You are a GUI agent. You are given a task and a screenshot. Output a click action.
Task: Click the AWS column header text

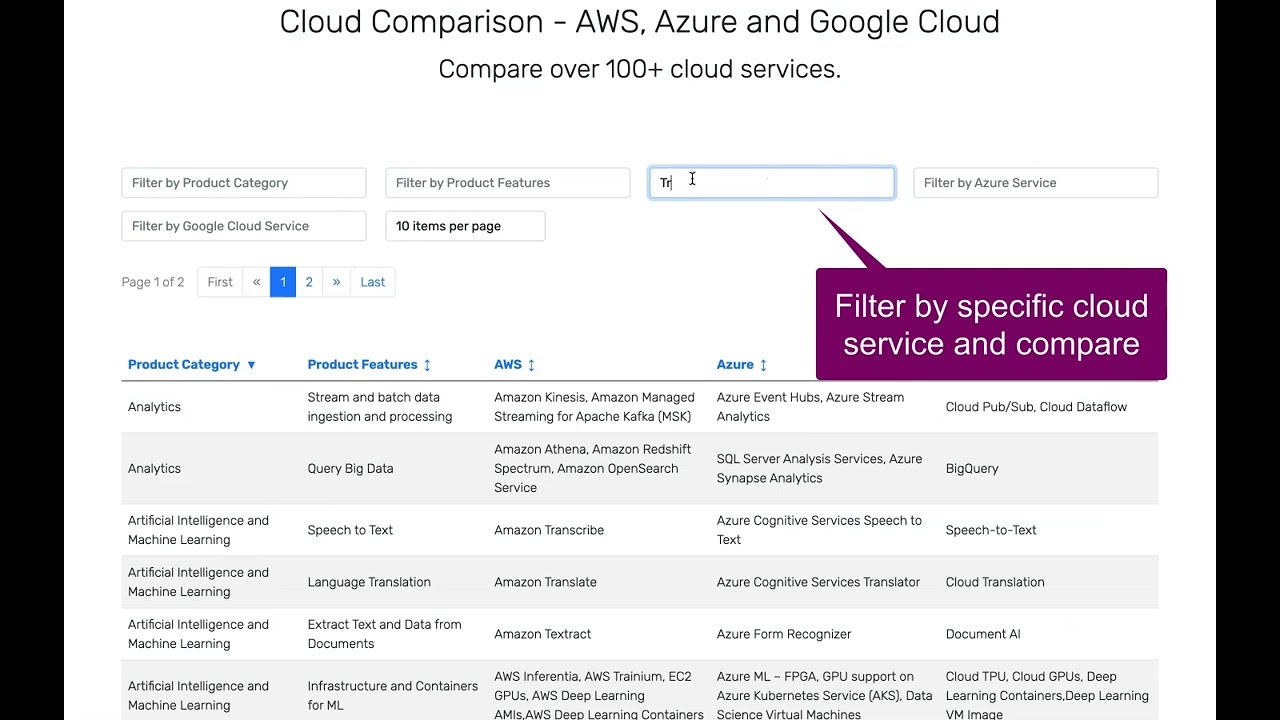click(508, 365)
